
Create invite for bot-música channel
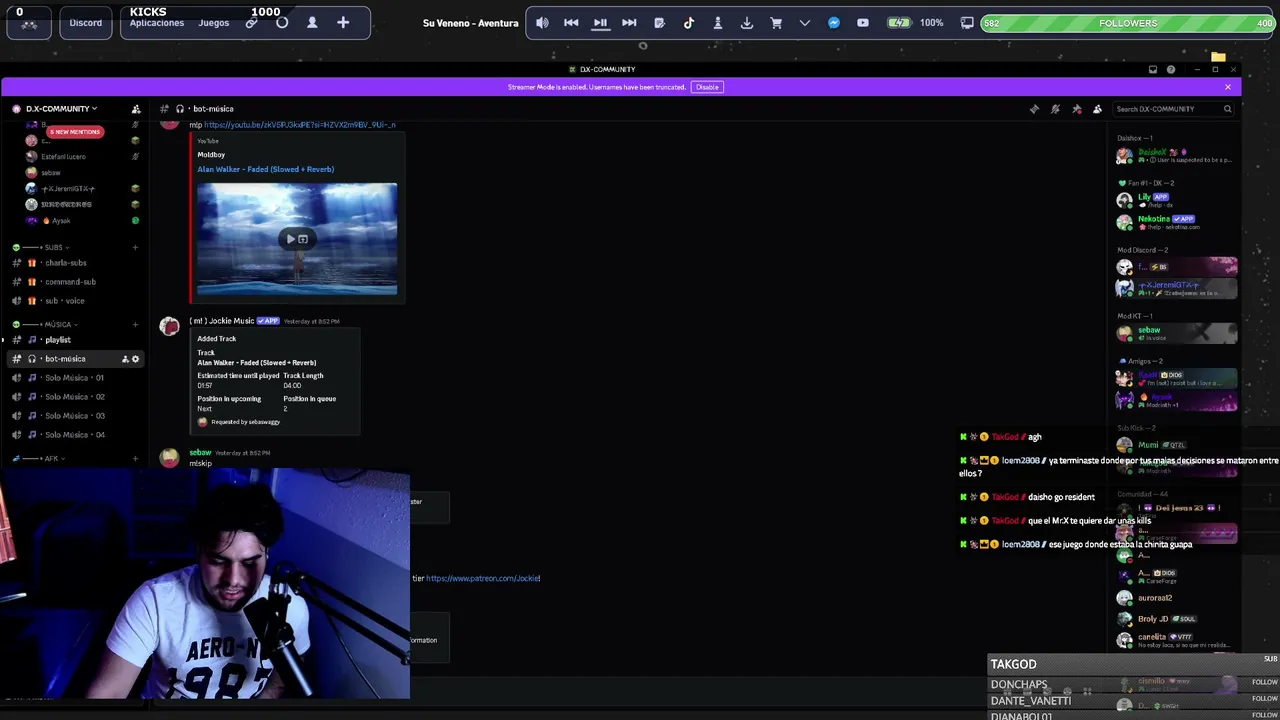coord(125,359)
